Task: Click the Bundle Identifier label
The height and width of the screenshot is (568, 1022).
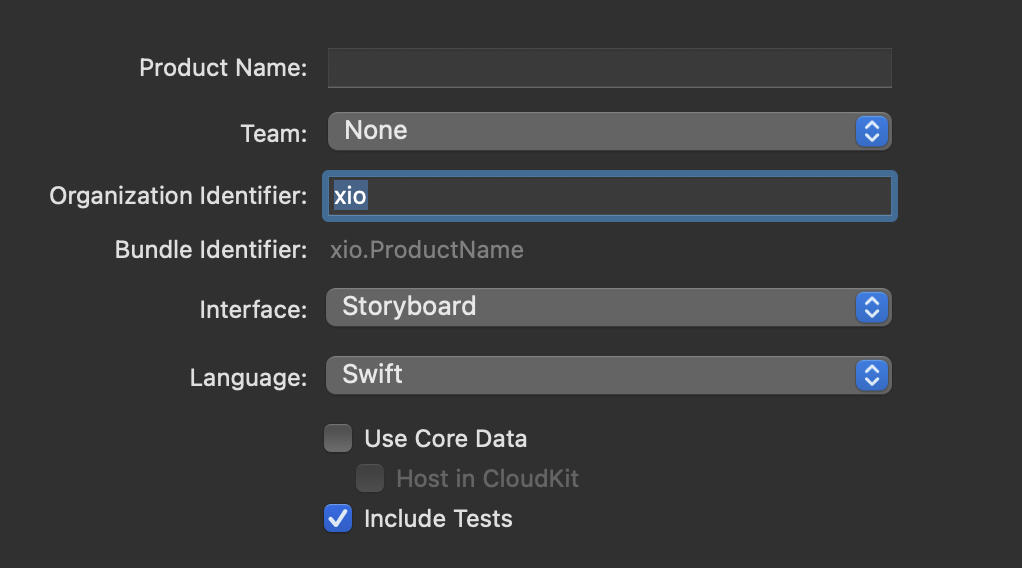Action: click(211, 249)
